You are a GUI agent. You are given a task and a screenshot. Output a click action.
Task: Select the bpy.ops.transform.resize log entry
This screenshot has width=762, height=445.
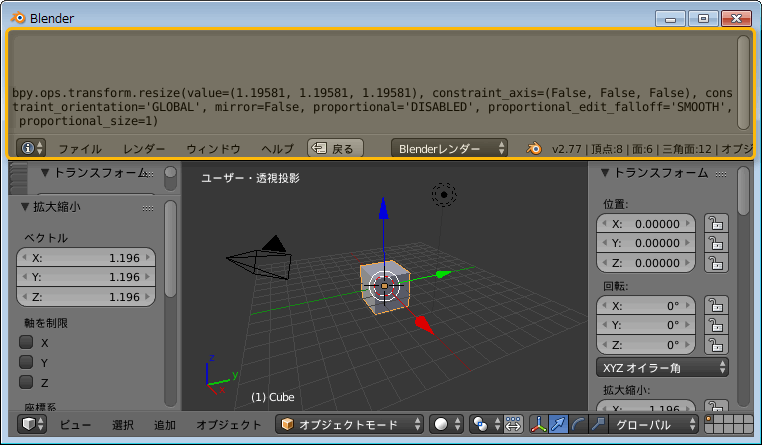372,107
